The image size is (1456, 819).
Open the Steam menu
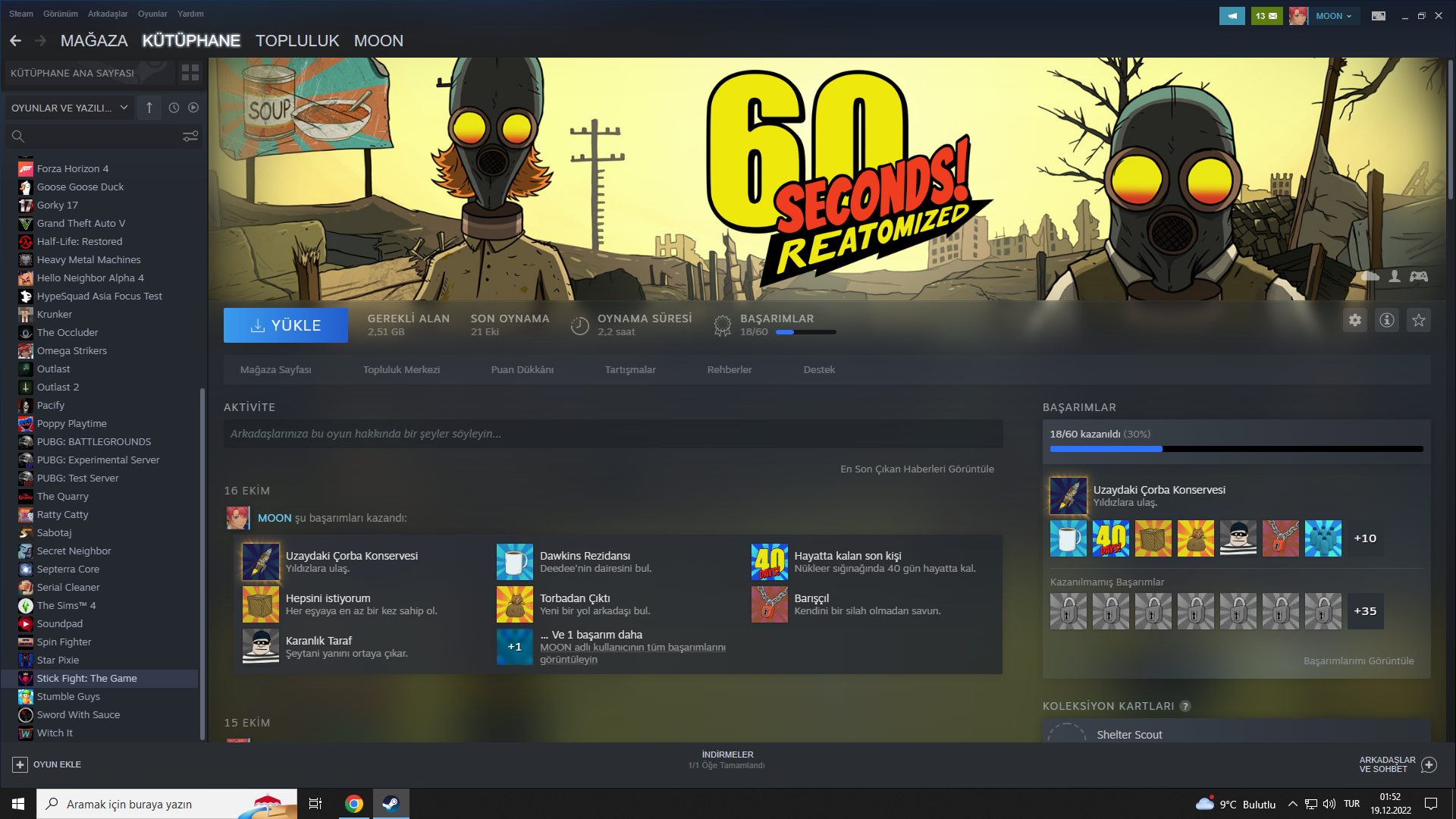click(x=21, y=14)
